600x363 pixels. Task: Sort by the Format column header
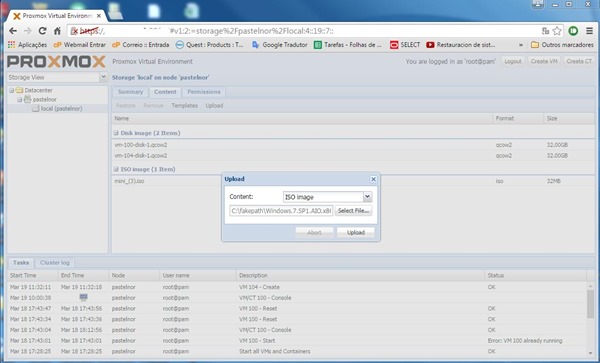[x=518, y=119]
